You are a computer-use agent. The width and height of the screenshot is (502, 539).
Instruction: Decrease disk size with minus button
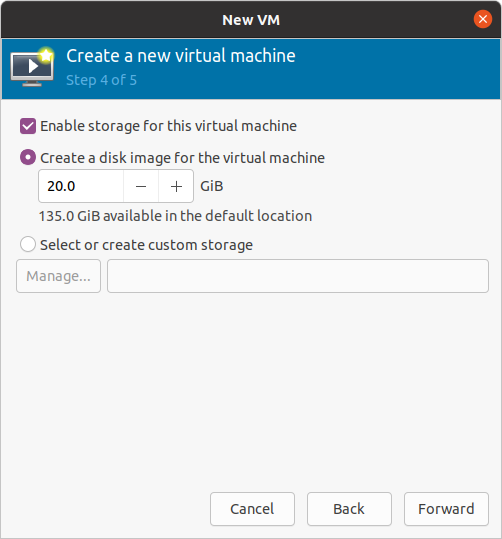pyautogui.click(x=141, y=186)
